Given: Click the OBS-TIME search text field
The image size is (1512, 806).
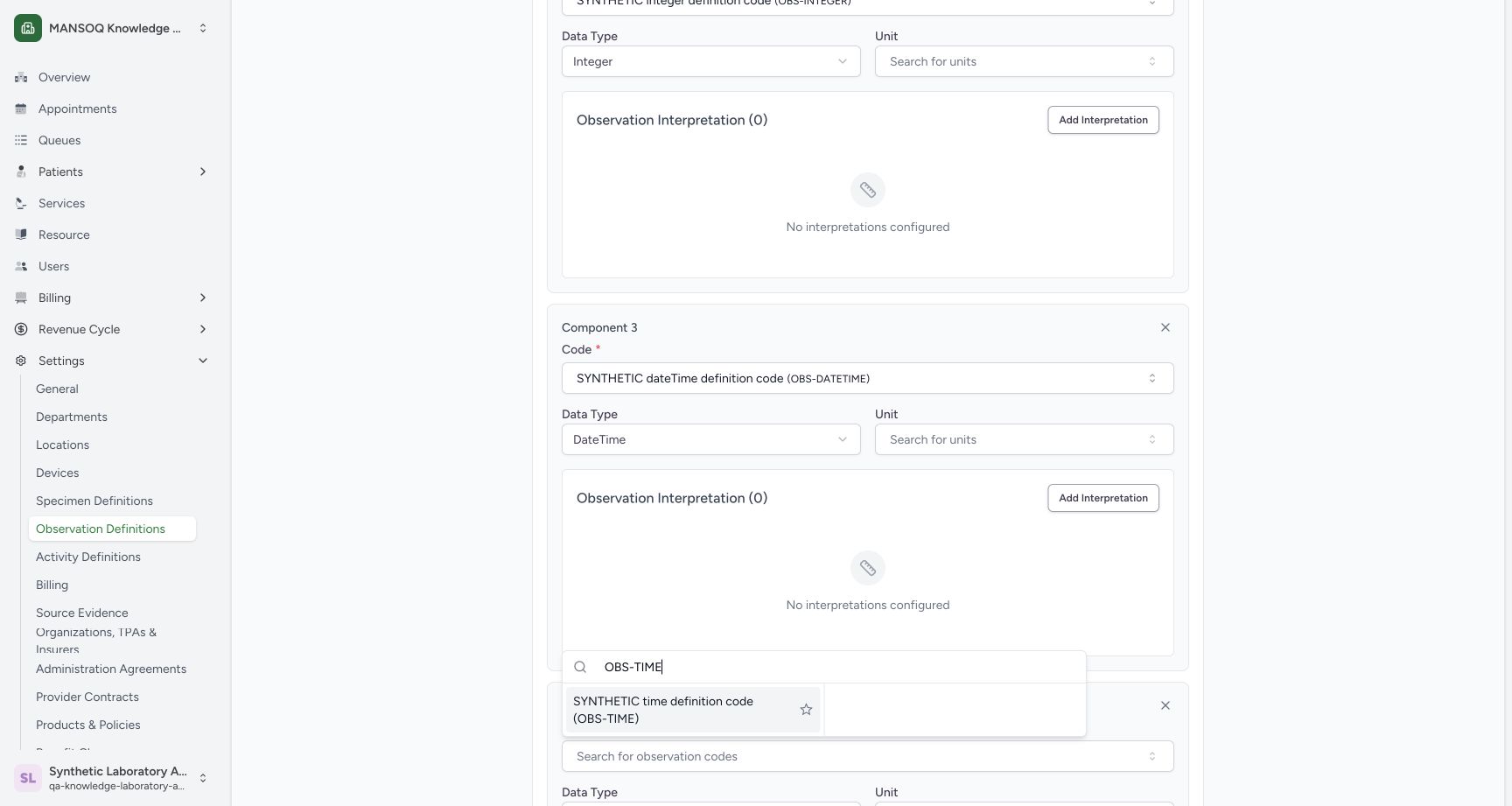Looking at the screenshot, I should point(840,667).
